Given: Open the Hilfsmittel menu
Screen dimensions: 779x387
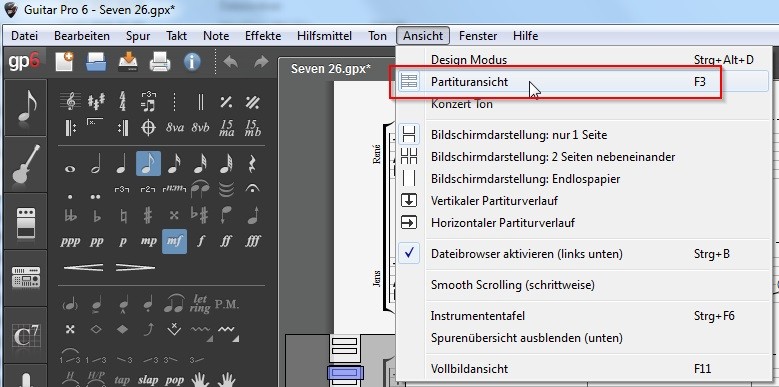Looking at the screenshot, I should point(324,36).
